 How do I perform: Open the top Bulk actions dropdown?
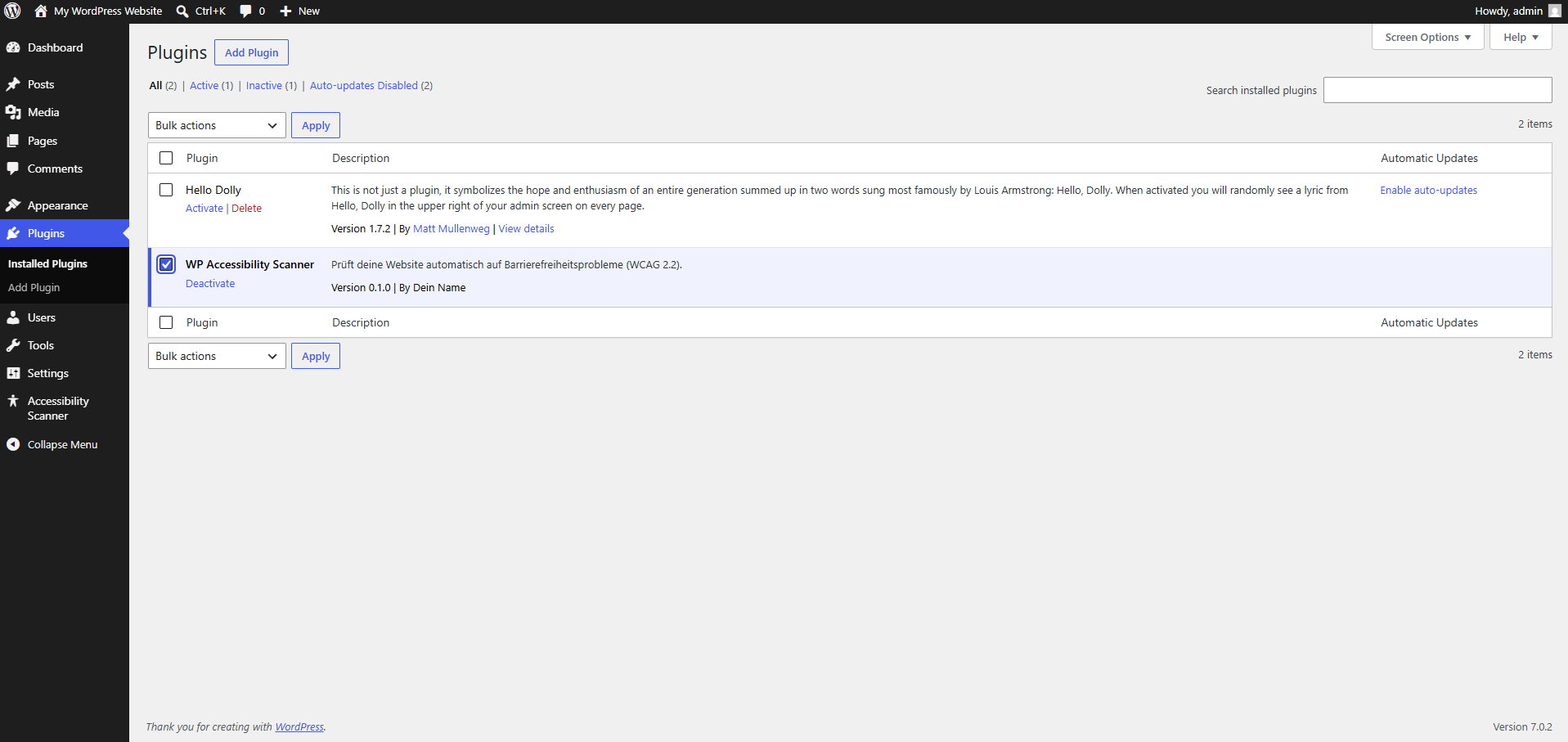217,125
